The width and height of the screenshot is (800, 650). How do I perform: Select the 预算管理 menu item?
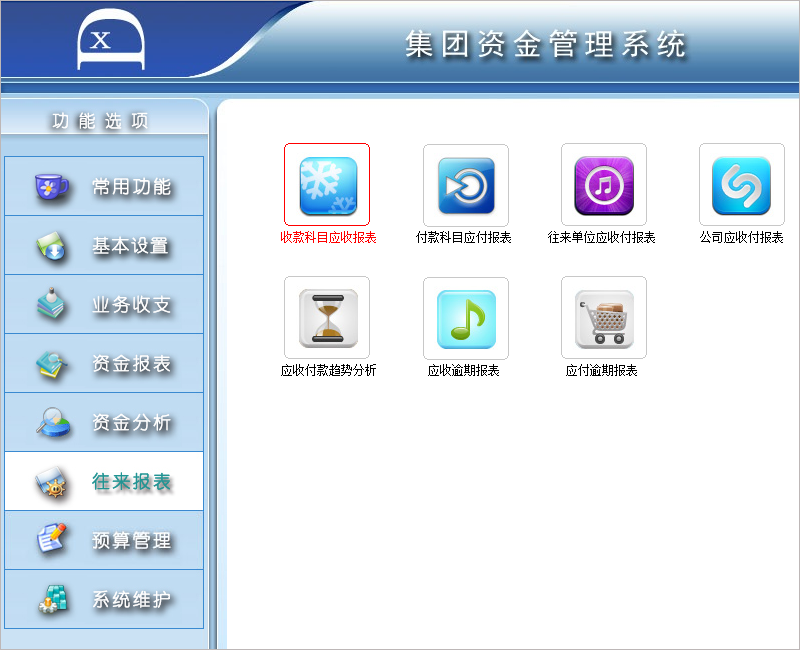click(104, 540)
